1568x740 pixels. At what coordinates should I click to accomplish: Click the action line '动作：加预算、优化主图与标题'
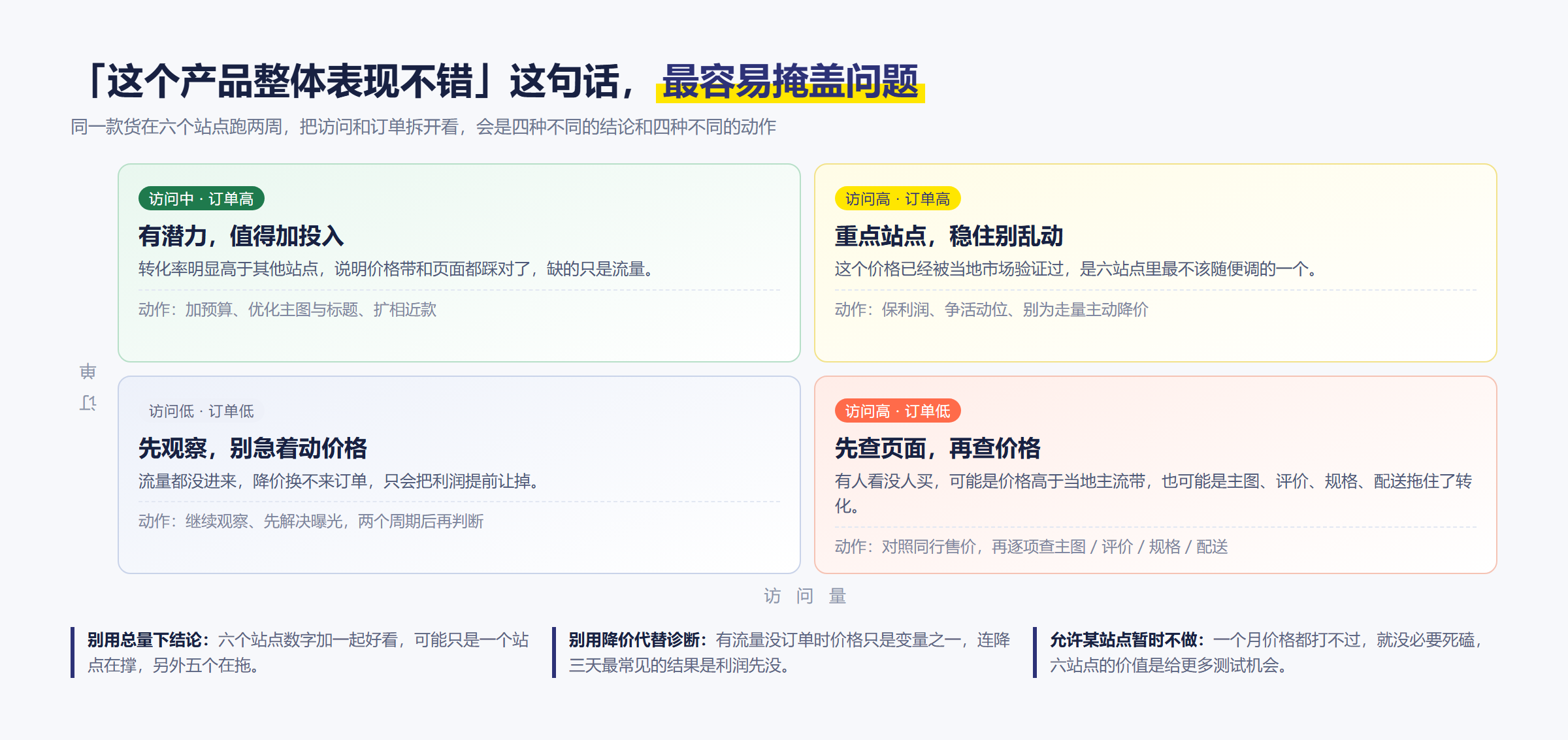click(287, 309)
